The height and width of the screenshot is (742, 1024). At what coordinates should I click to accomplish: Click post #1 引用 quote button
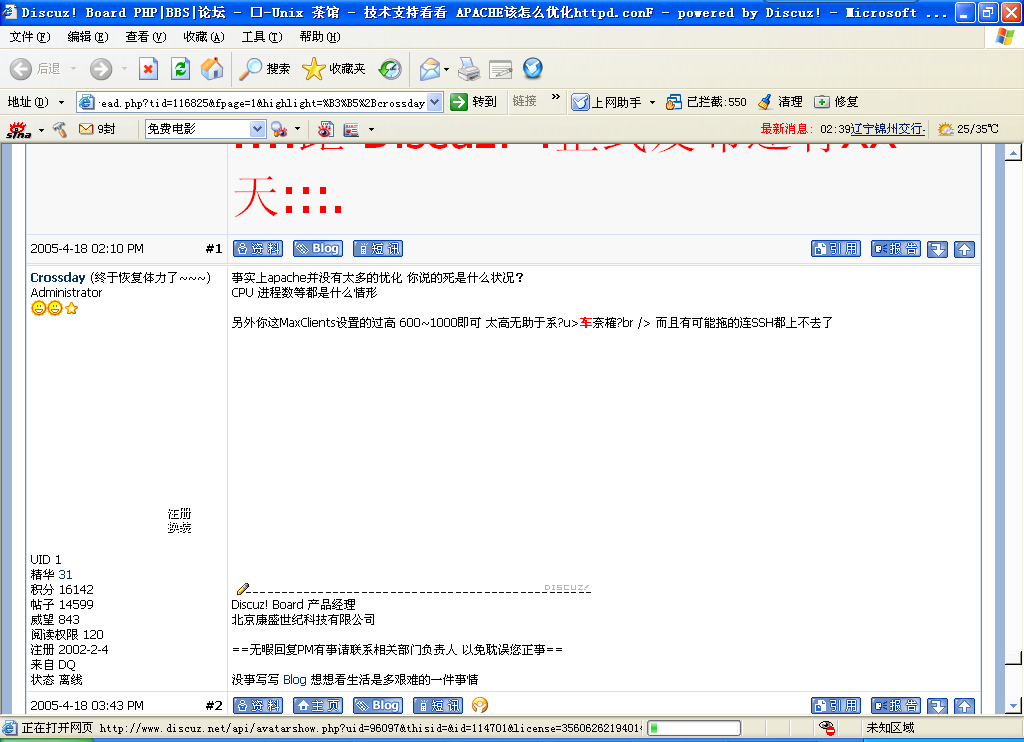[x=836, y=249]
